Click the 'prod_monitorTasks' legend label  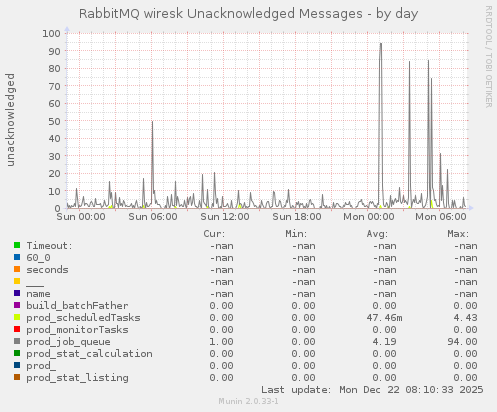[77, 330]
